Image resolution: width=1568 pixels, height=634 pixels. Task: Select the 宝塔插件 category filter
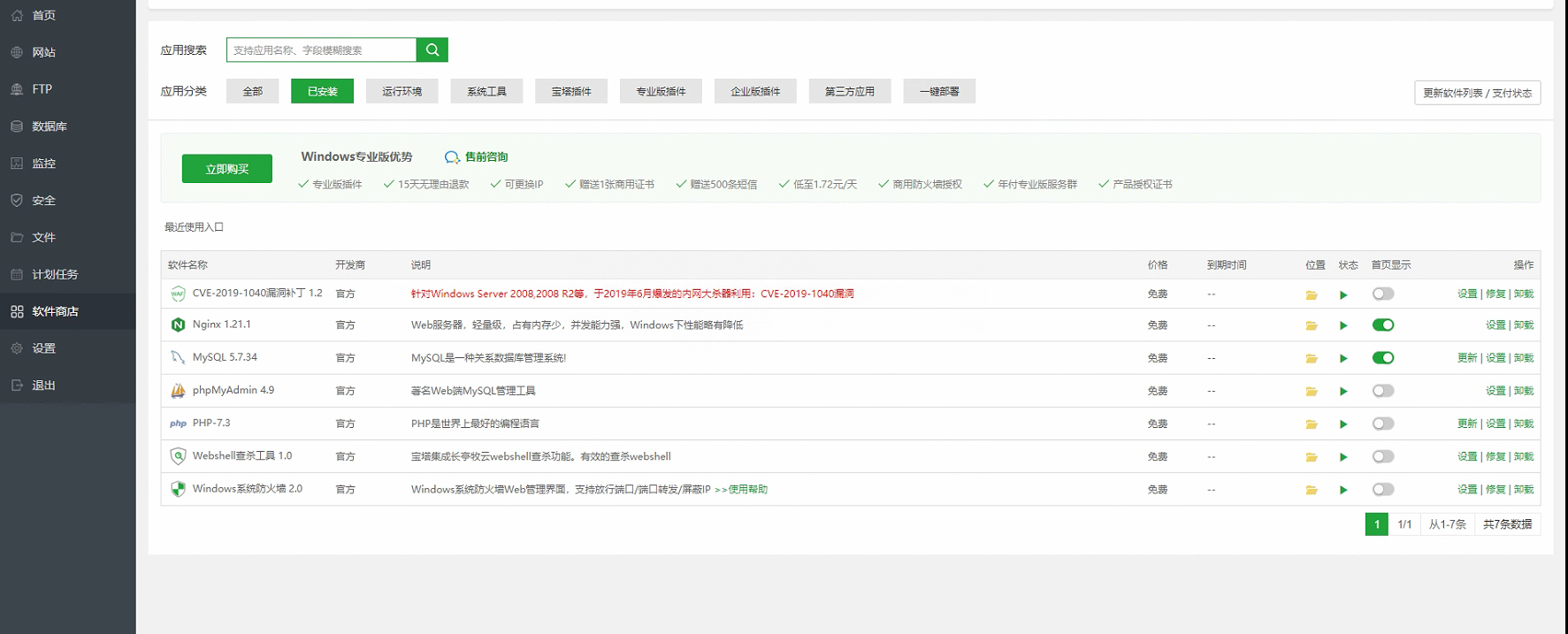[x=571, y=91]
